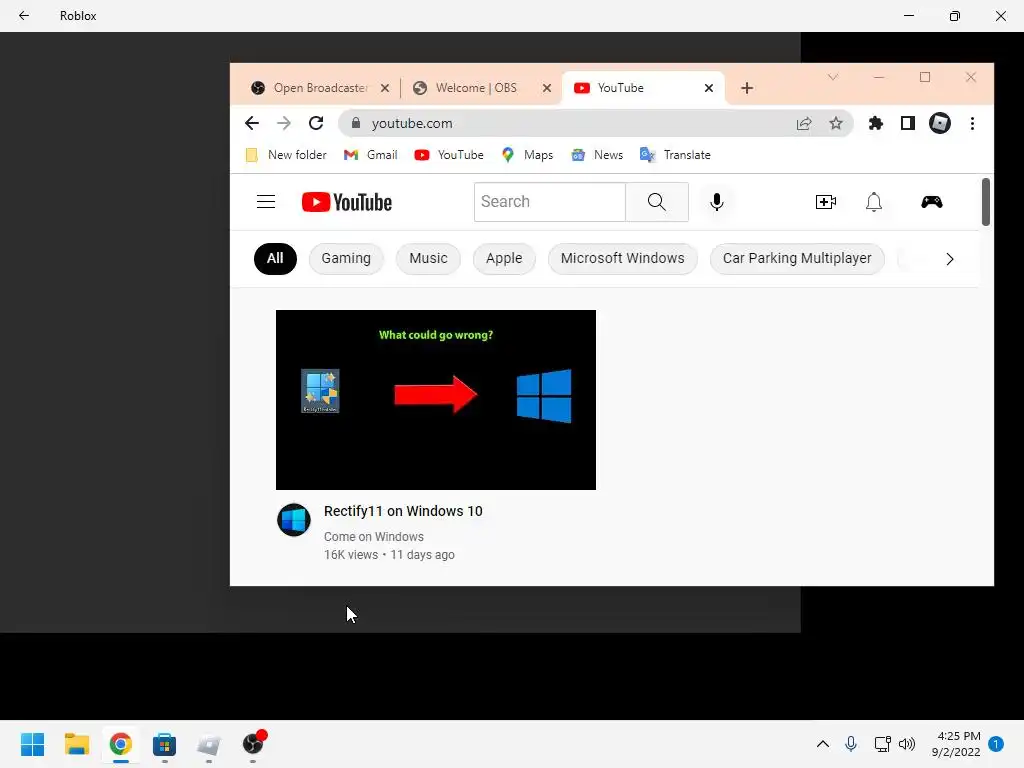Click the YouTube page scrollbar
The image size is (1024, 768).
coord(985,202)
